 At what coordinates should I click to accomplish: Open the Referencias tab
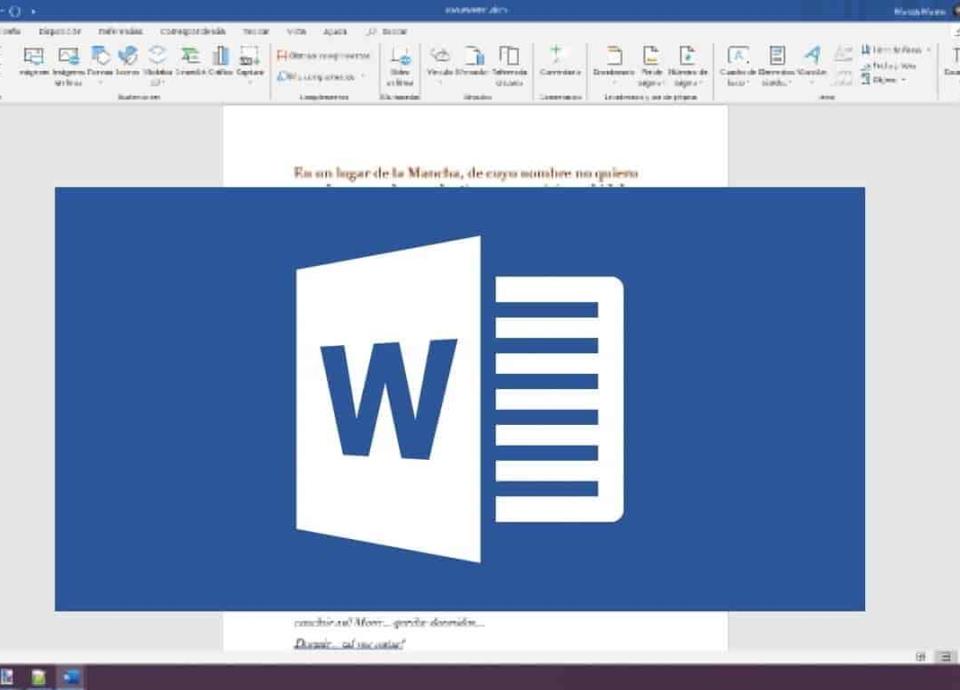pos(120,31)
